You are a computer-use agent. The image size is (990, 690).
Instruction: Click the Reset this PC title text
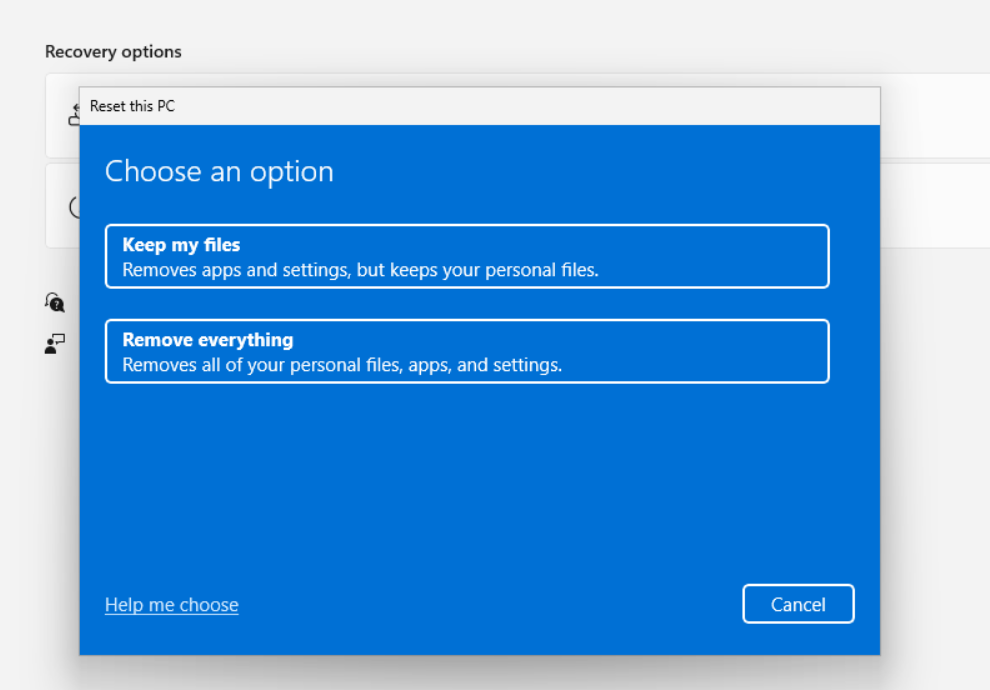132,106
